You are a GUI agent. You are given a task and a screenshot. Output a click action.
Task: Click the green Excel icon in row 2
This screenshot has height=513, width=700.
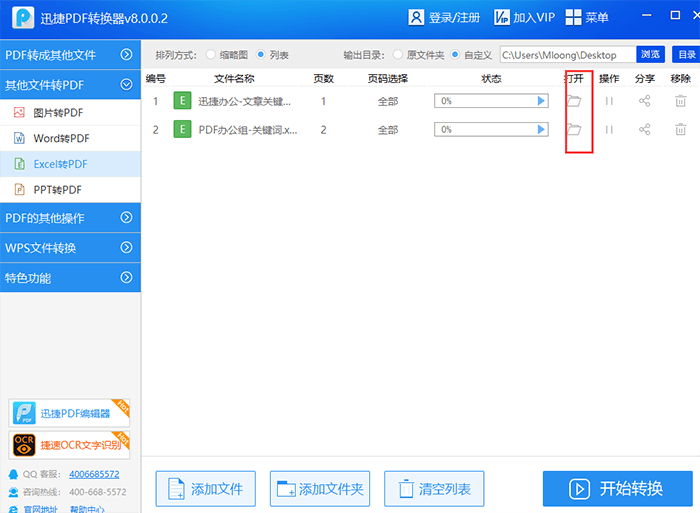click(182, 129)
